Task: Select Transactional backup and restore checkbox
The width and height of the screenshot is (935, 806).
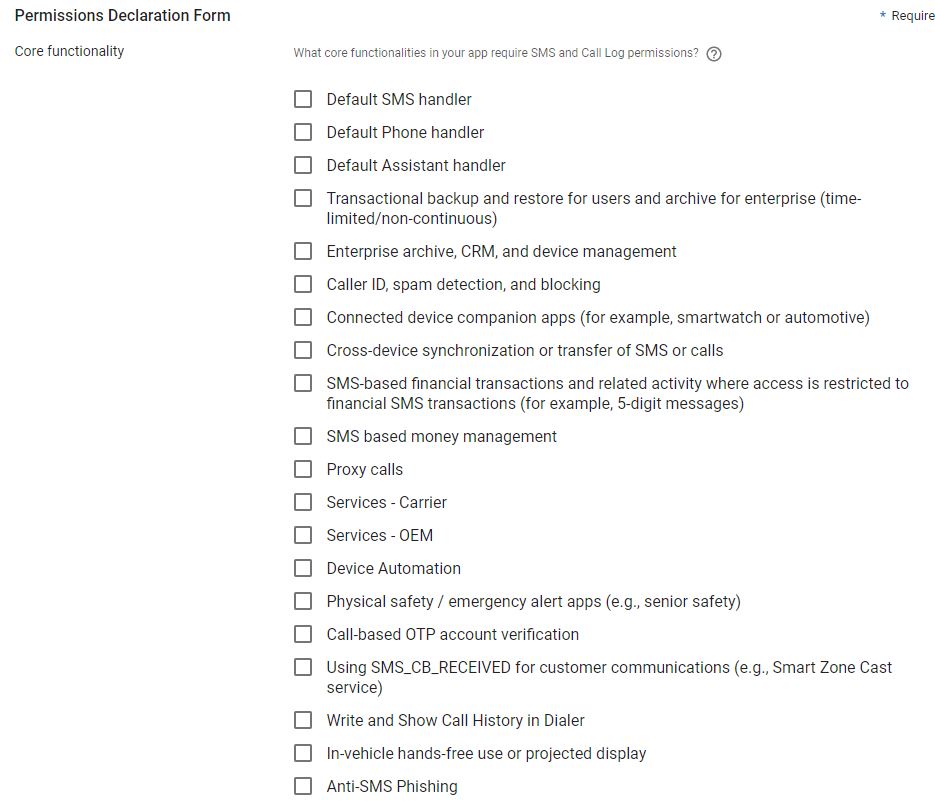Action: pyautogui.click(x=303, y=198)
